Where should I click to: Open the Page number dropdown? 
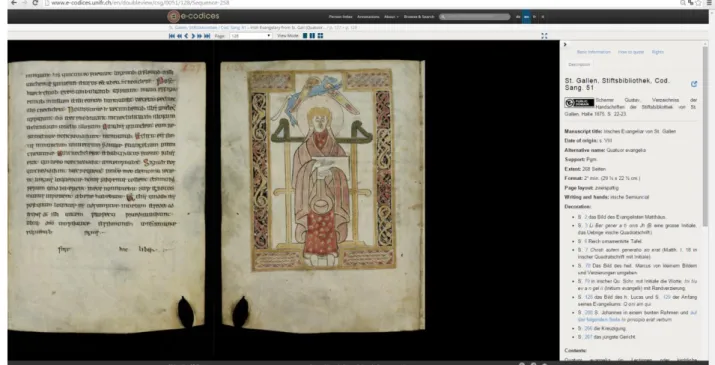tap(251, 36)
